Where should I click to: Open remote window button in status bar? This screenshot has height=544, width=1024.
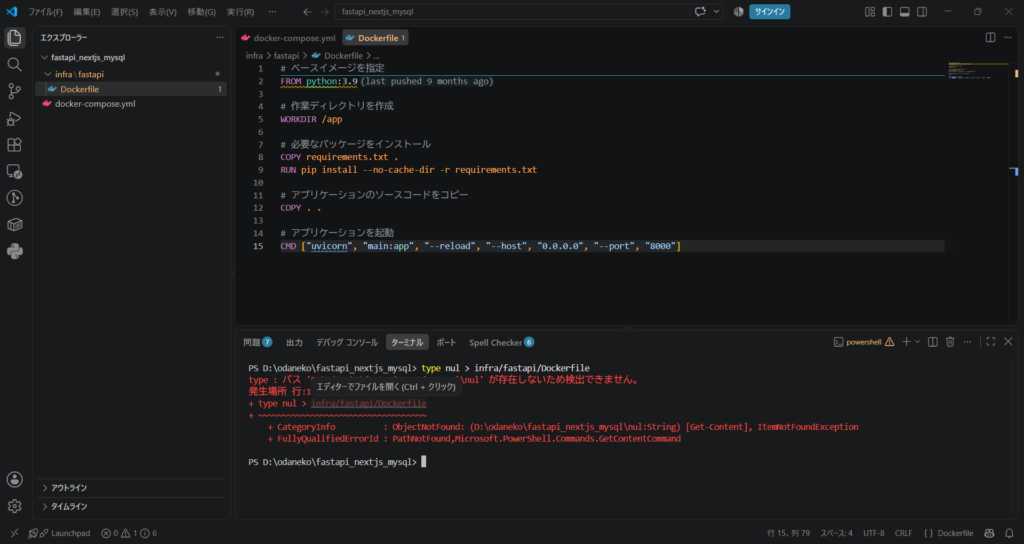tap(14, 533)
